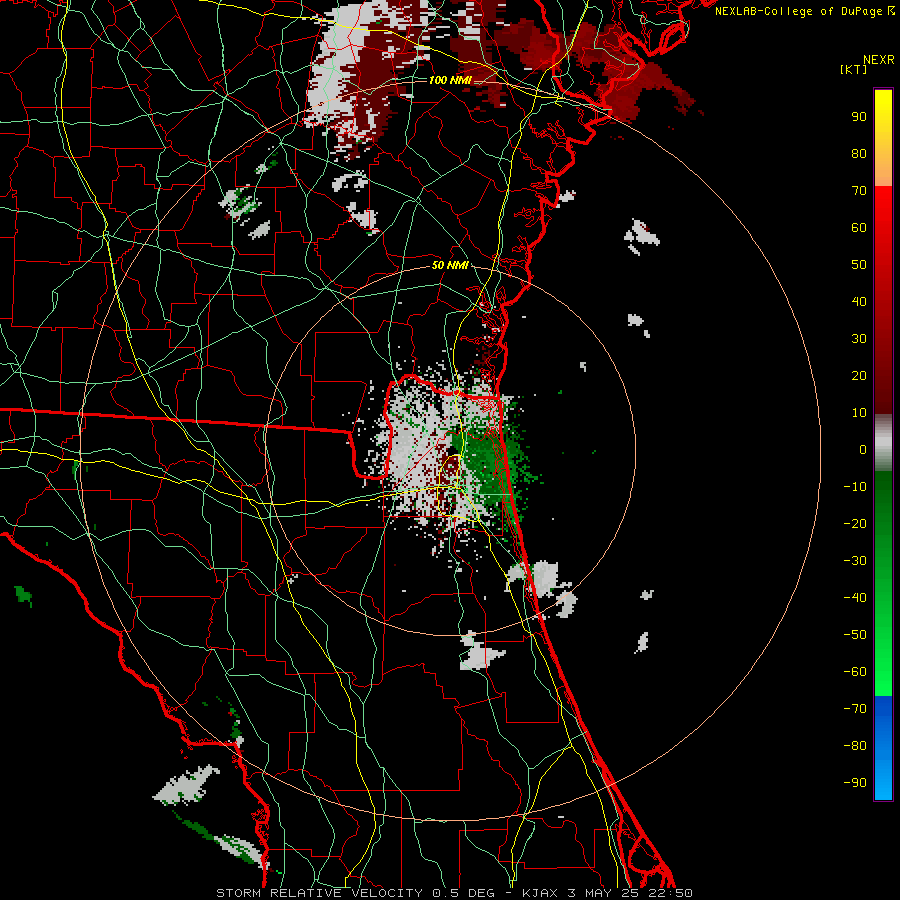Click the [KT] units label
This screenshot has width=900, height=900.
pos(854,69)
